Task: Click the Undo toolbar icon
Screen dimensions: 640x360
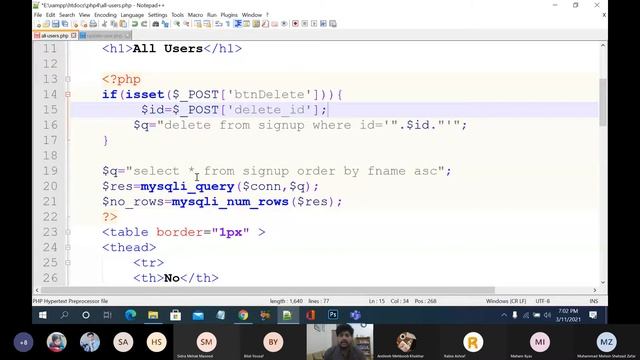Action: pyautogui.click(x=134, y=24)
